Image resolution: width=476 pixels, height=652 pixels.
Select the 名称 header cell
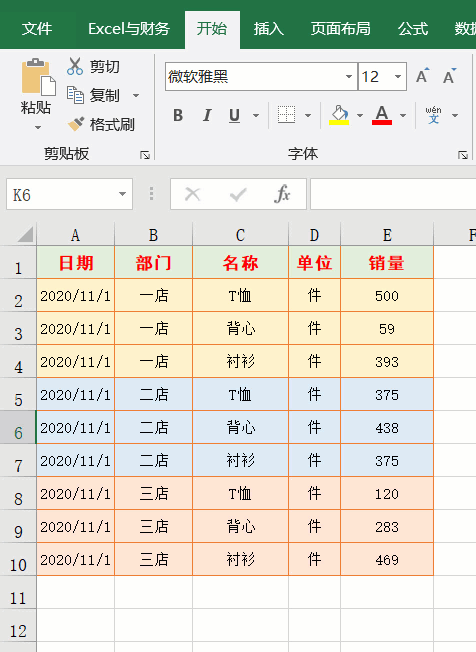[240, 262]
